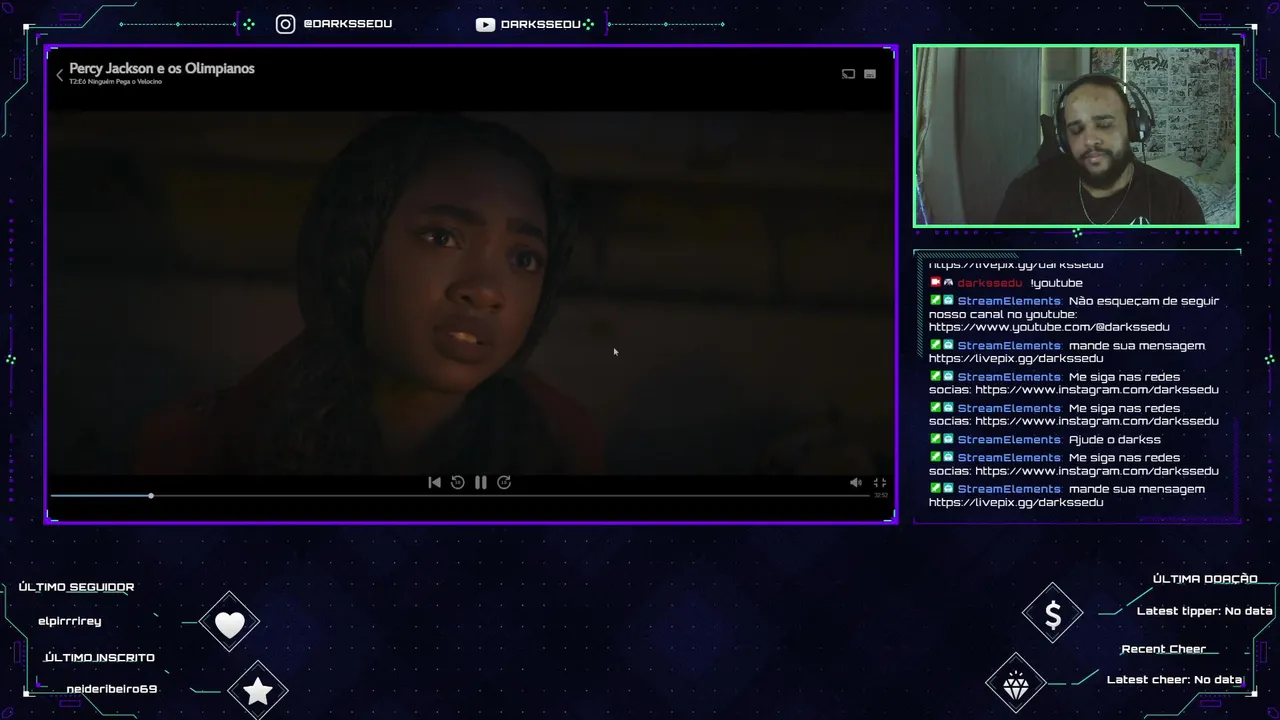Exit fullscreen mode in the player
This screenshot has width=1280, height=720.
coord(880,482)
